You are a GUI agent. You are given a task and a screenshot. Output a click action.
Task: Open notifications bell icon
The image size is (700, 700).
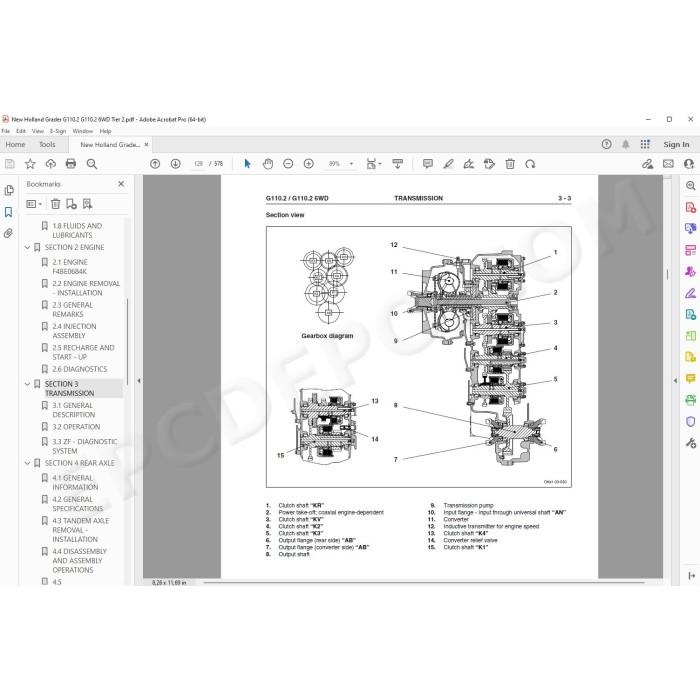tap(626, 144)
